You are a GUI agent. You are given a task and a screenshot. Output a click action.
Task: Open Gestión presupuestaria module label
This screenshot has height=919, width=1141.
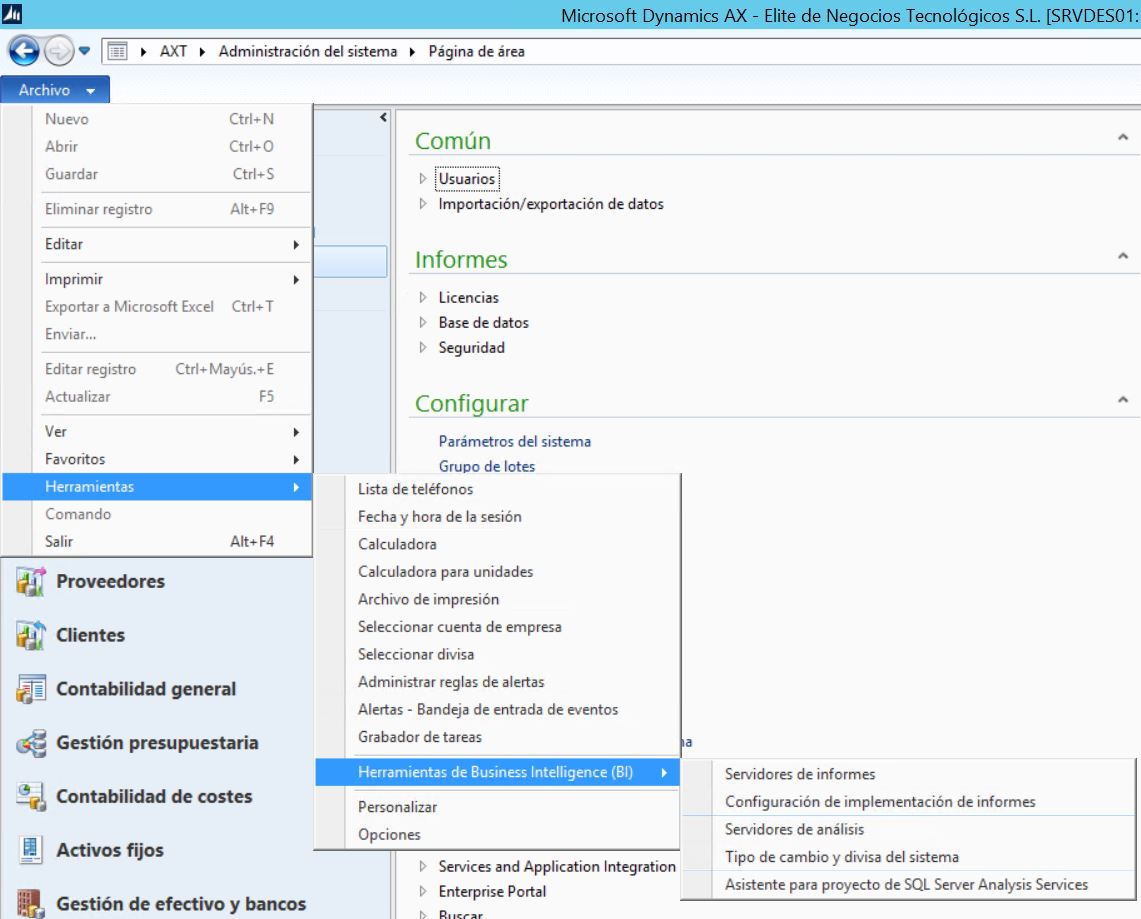pyautogui.click(x=157, y=743)
